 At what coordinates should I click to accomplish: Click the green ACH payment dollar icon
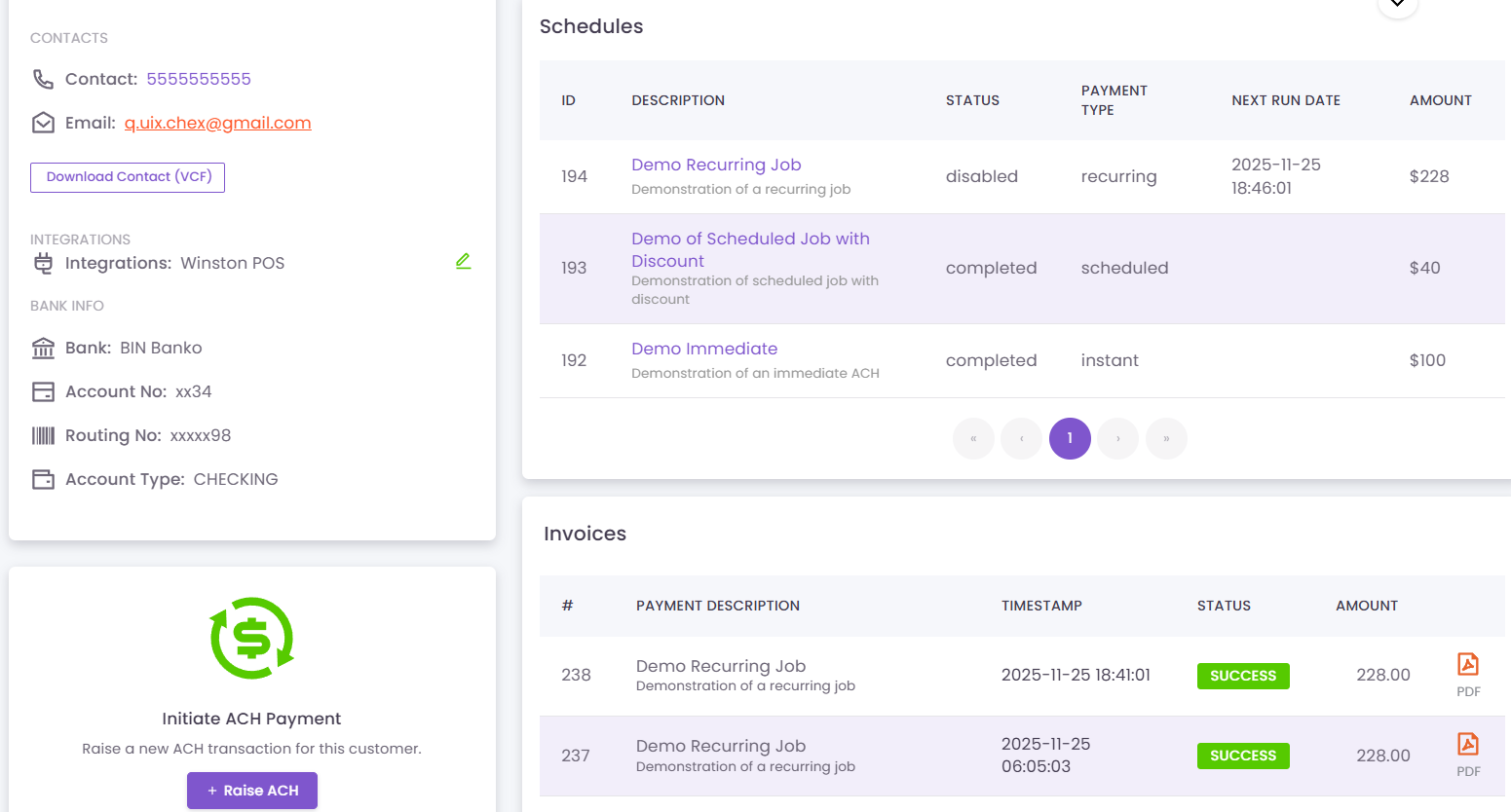click(x=251, y=639)
